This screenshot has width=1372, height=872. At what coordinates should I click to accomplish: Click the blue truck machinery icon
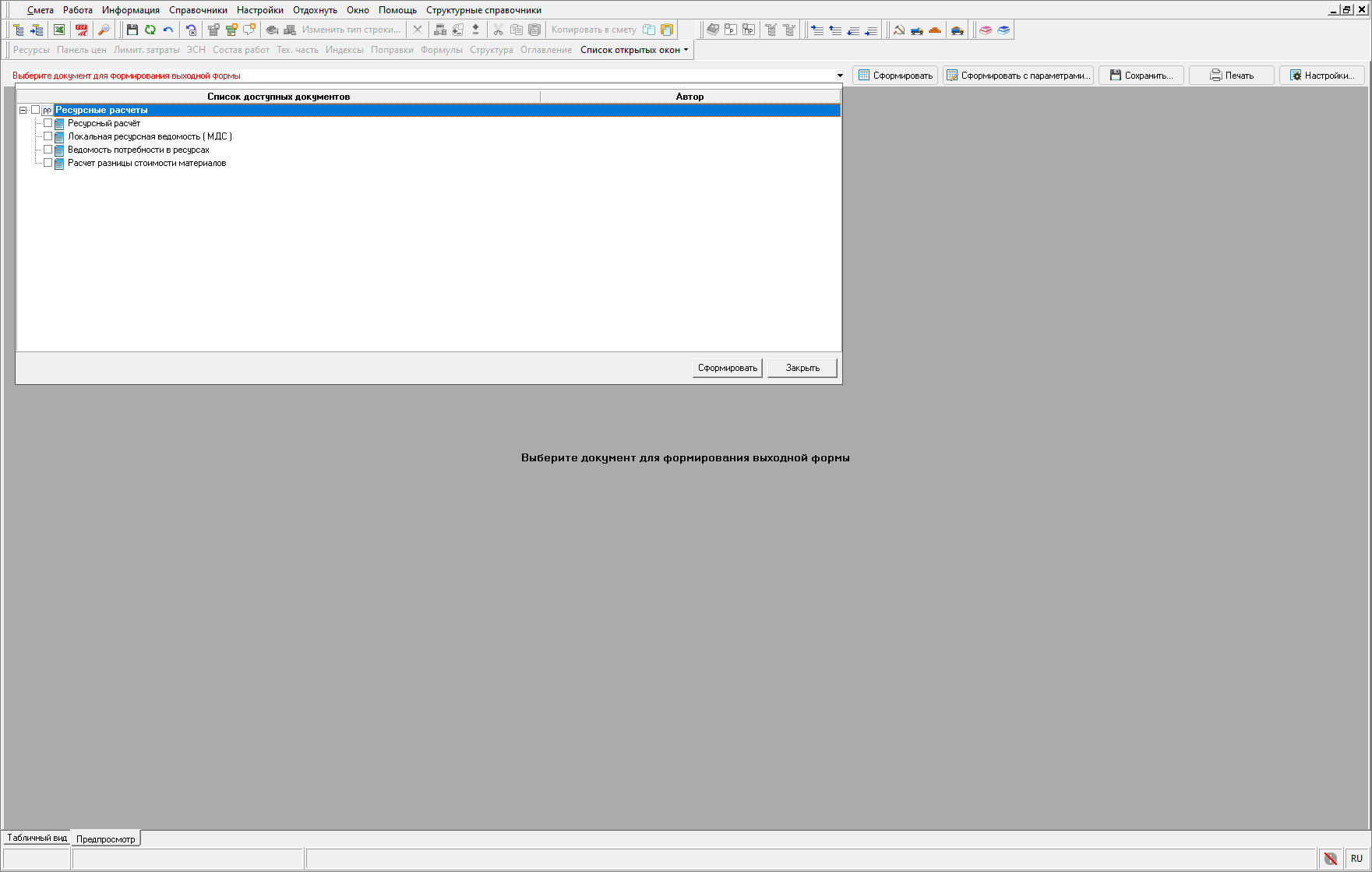(x=917, y=30)
